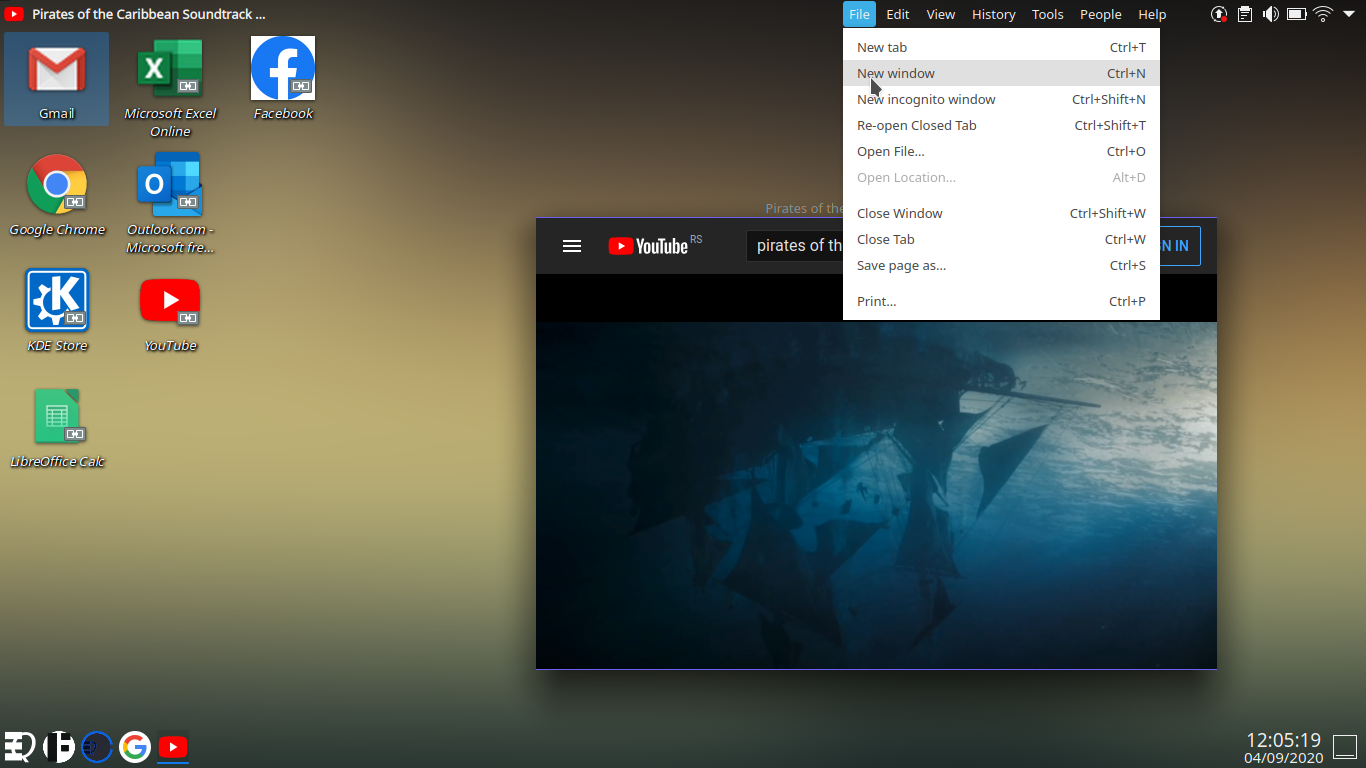Open the Outlook.com desktop shortcut
Image resolution: width=1366 pixels, height=768 pixels.
170,203
